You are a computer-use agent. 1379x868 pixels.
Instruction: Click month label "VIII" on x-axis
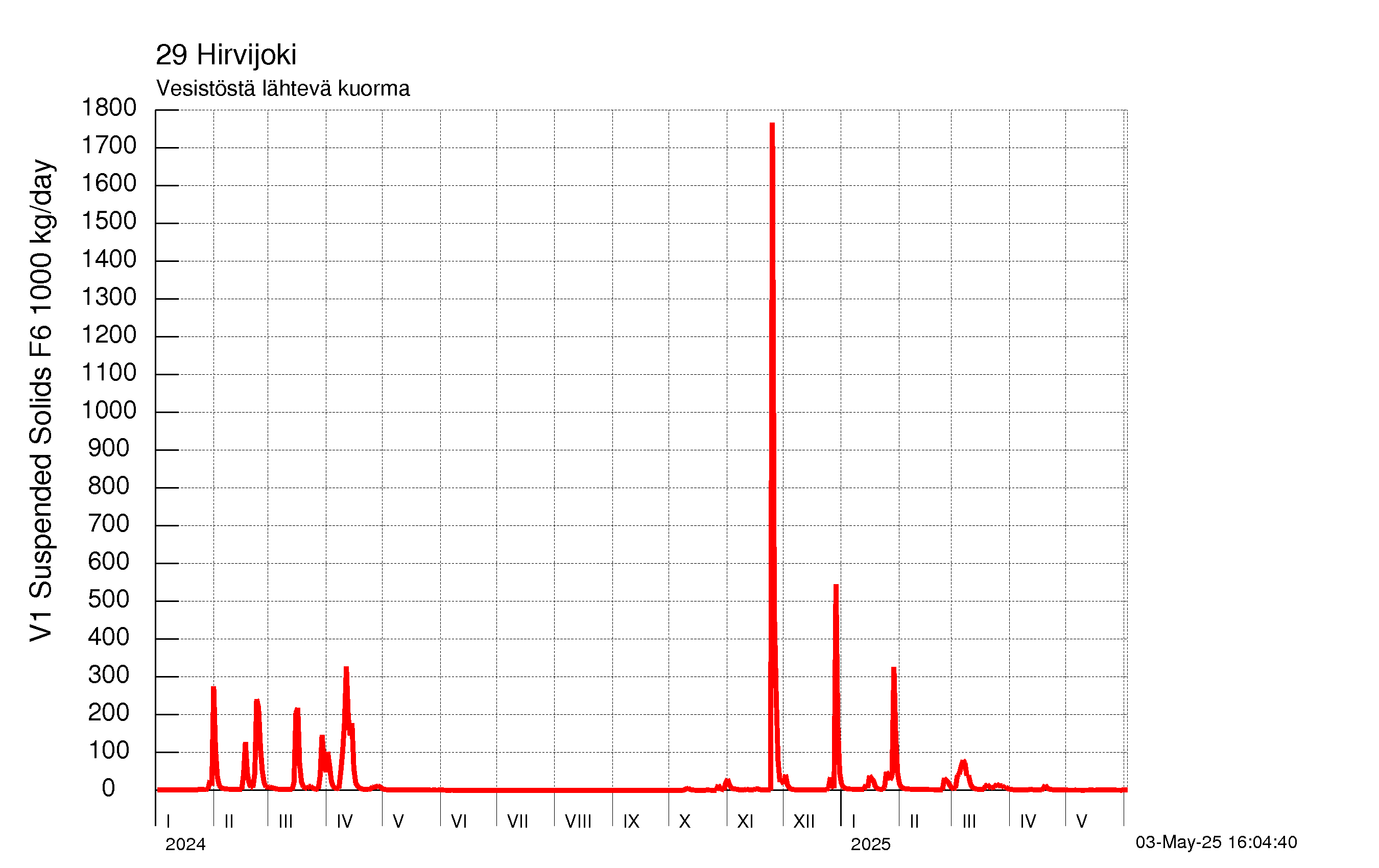coord(578,822)
